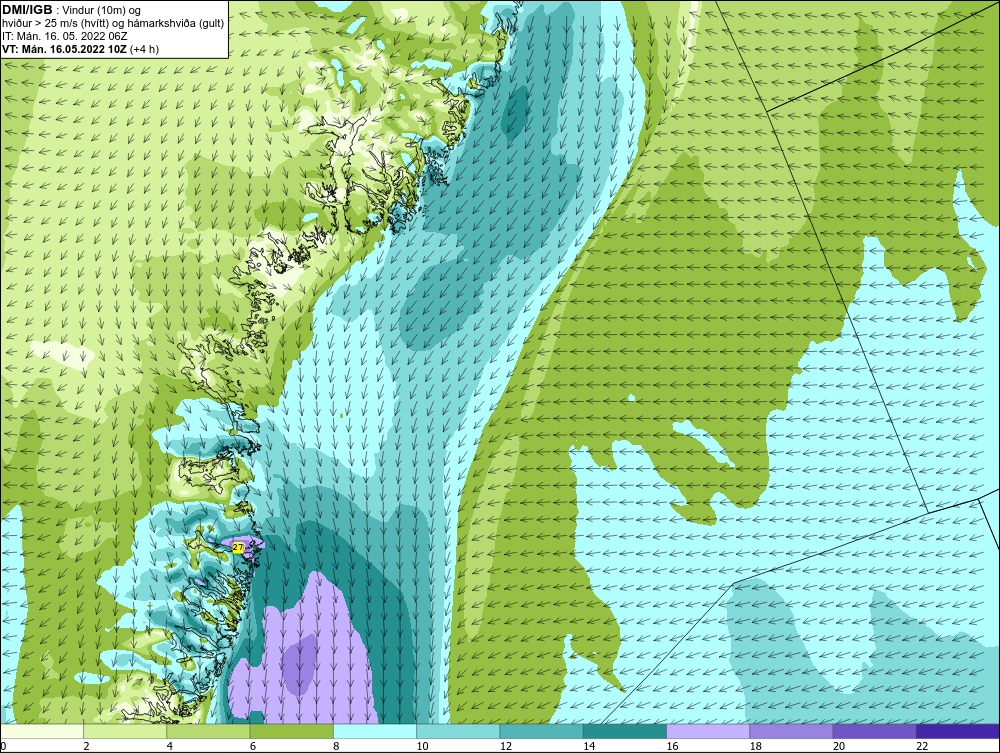Pick the 18–20 m/s purple legend swatch
Screen dimensions: 1000x753
coord(791,731)
